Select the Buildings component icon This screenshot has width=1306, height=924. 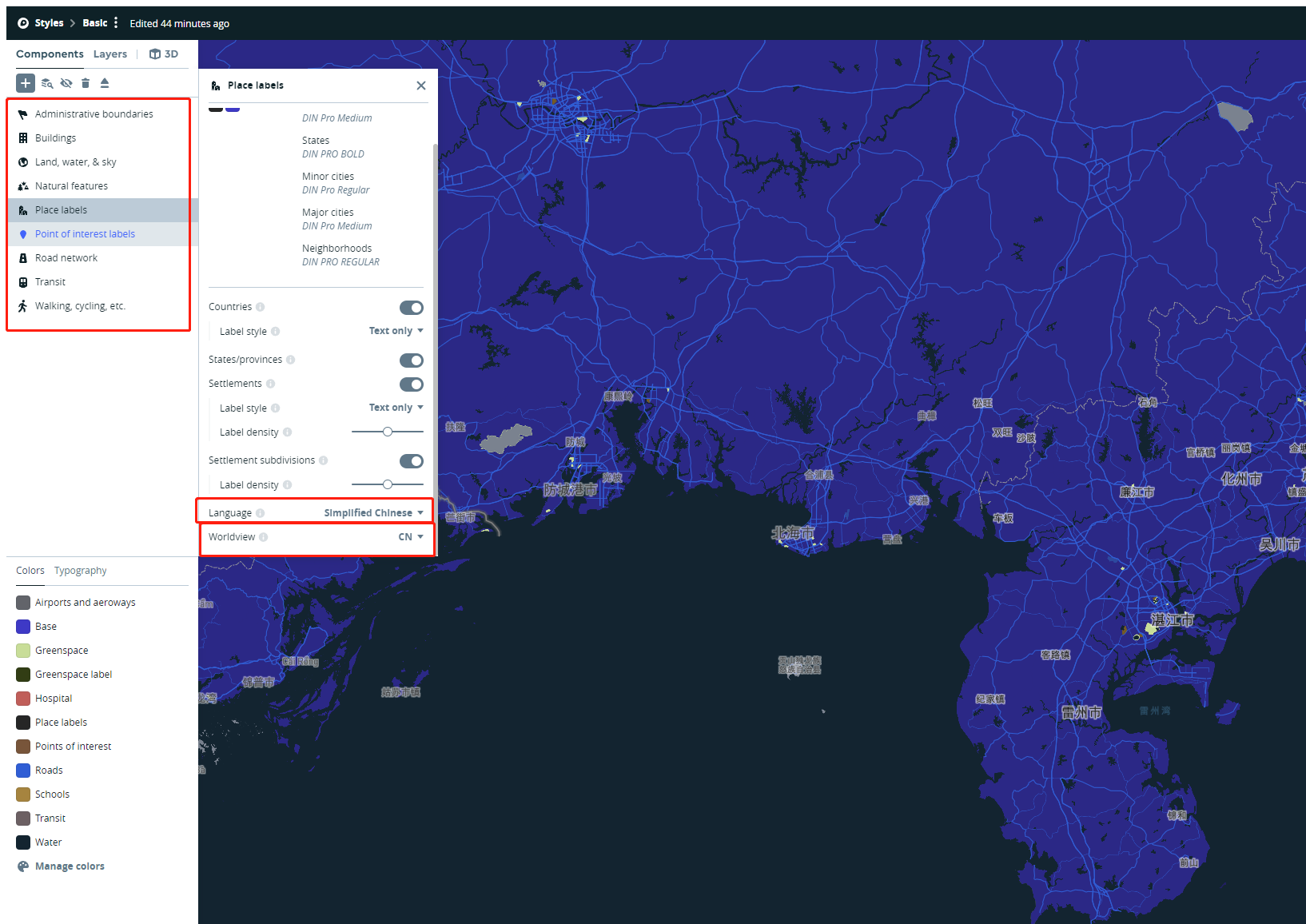click(24, 137)
